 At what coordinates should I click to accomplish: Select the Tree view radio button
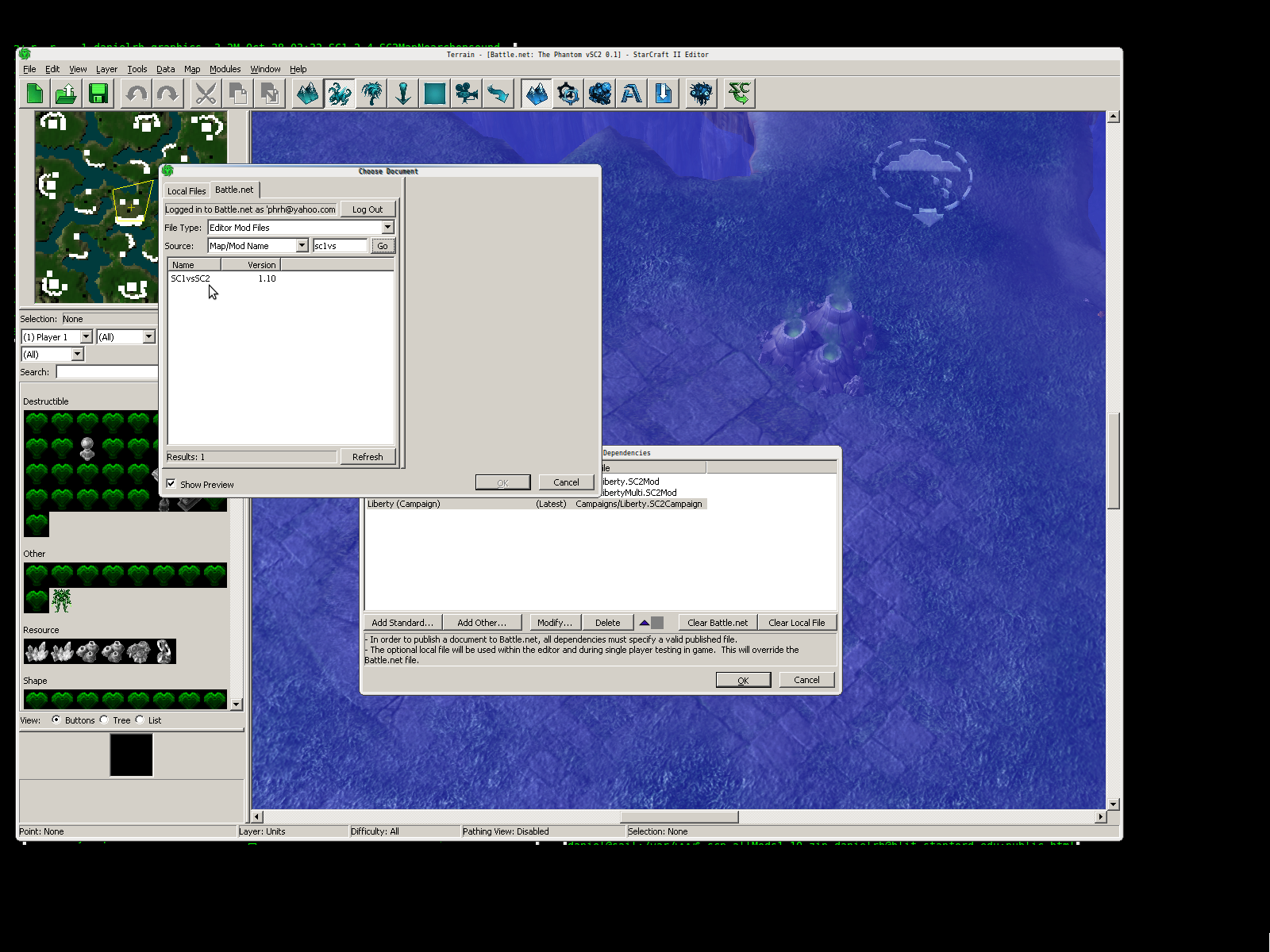[104, 720]
